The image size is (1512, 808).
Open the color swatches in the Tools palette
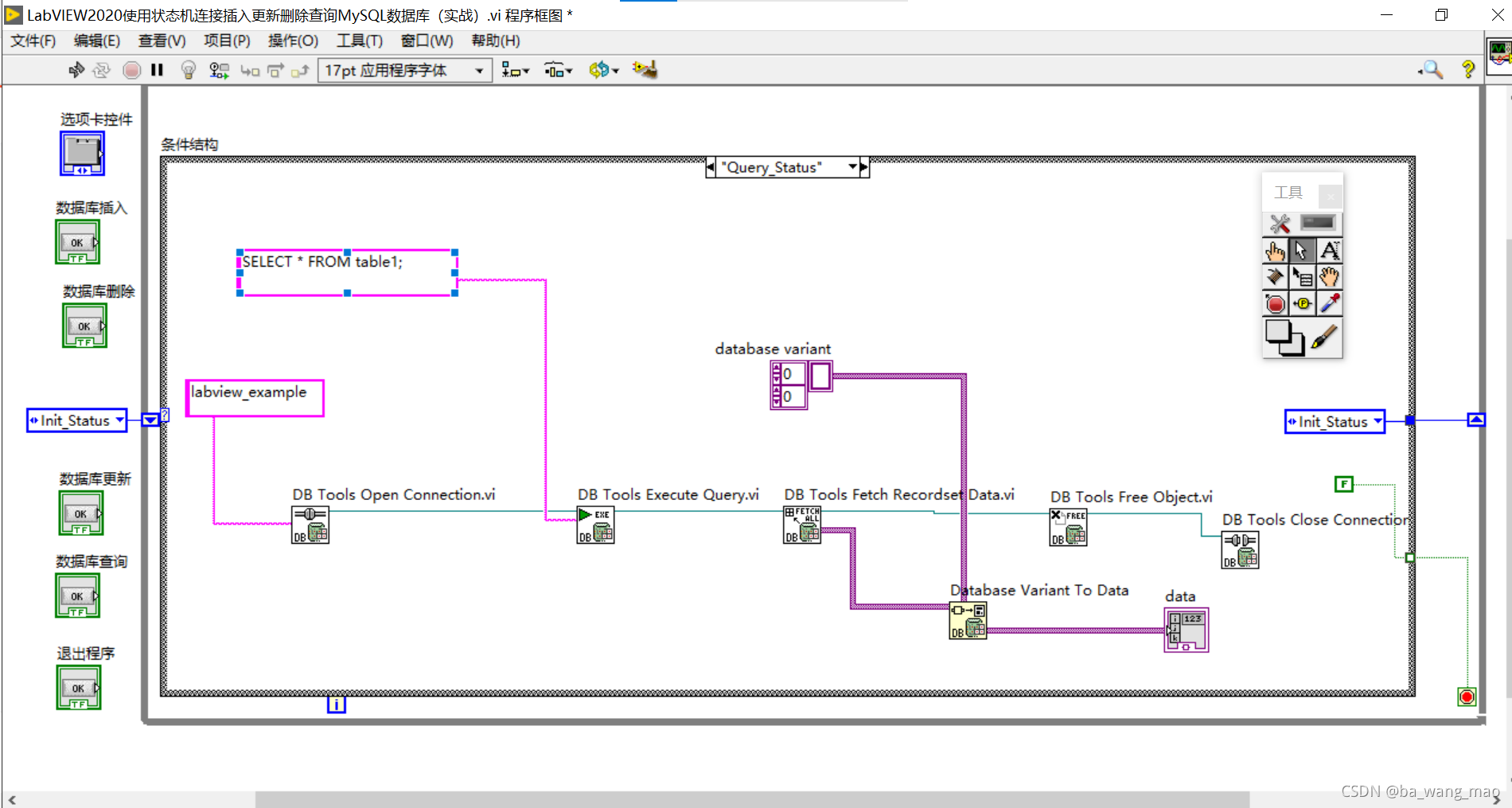(x=1284, y=338)
